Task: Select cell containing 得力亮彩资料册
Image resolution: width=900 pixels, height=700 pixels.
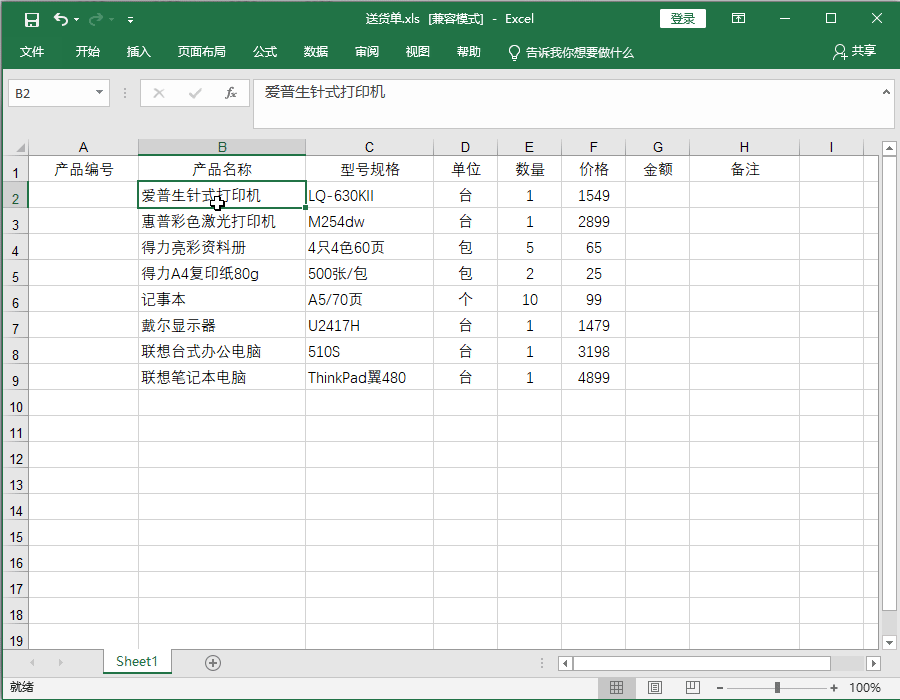Action: pyautogui.click(x=222, y=247)
